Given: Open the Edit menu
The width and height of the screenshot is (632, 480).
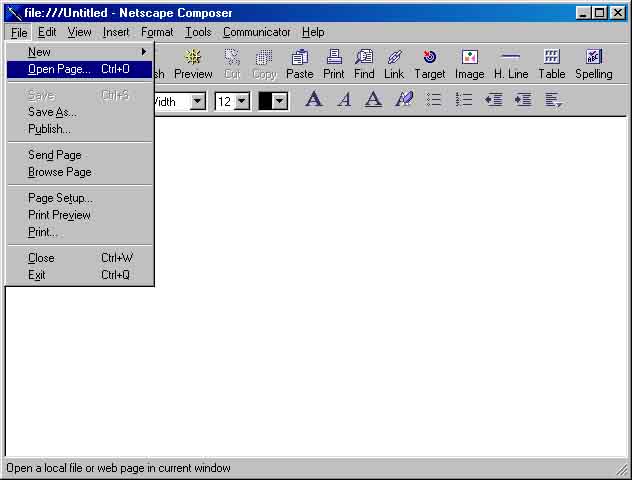Looking at the screenshot, I should click(x=47, y=32).
